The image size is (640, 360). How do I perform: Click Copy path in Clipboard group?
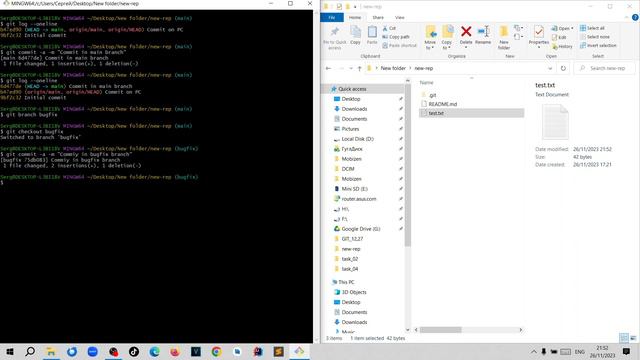tap(396, 37)
